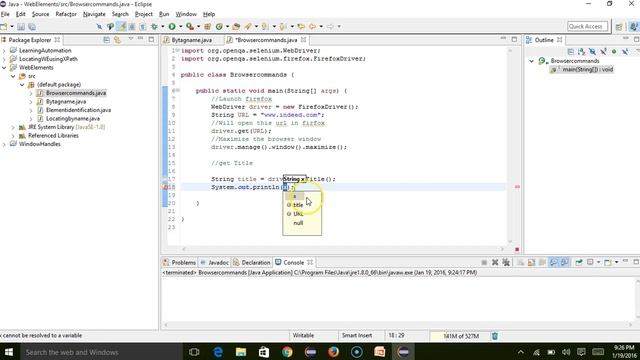Click the Open Perspective icon
Viewport: 640px width, 360px height.
[x=619, y=27]
